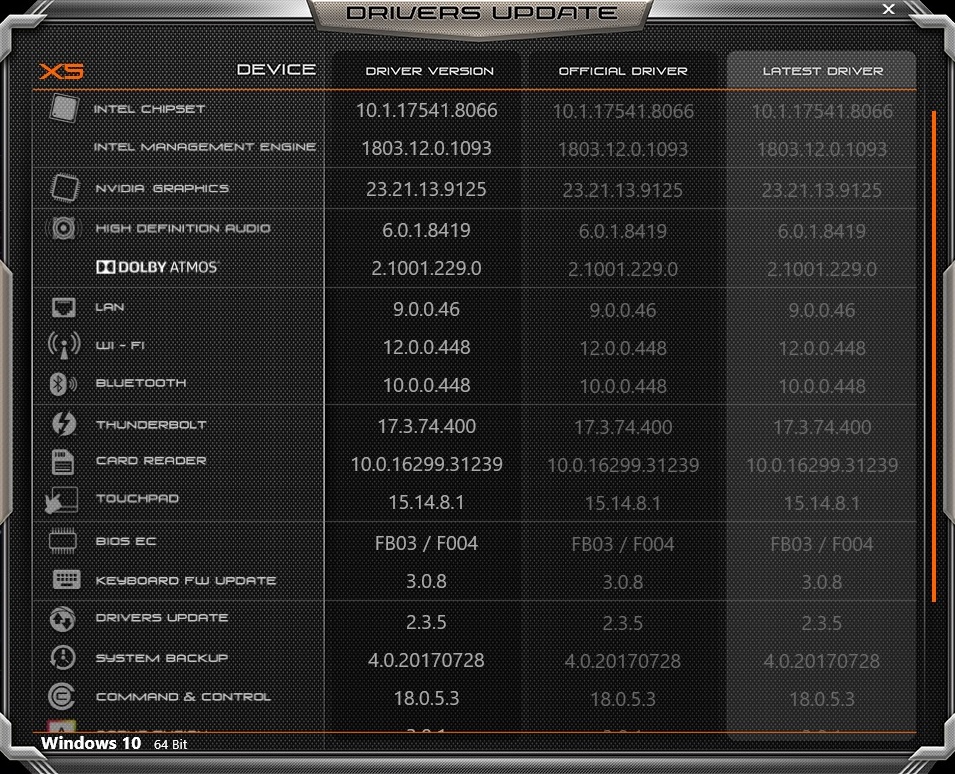Select the Keyboard FW Update label
The height and width of the screenshot is (774, 955).
(186, 581)
